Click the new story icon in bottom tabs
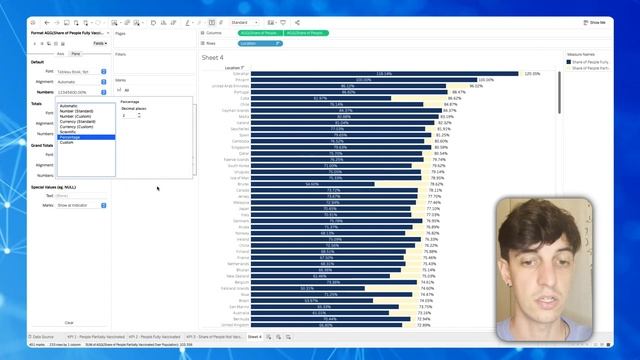The width and height of the screenshot is (640, 360). [289, 337]
